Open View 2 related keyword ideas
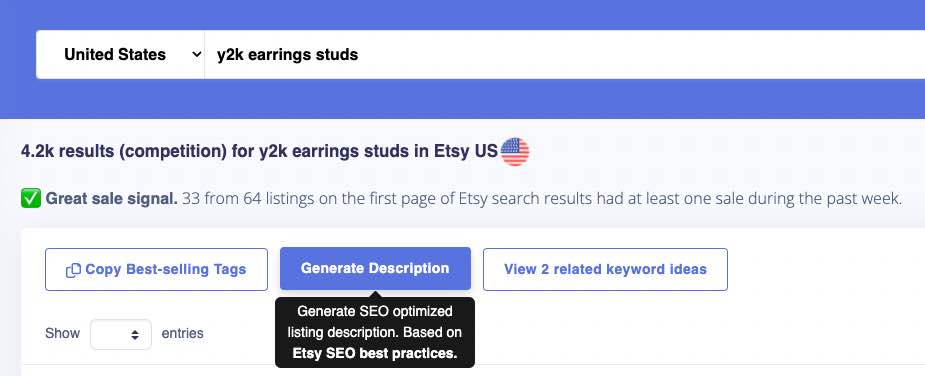 [605, 269]
